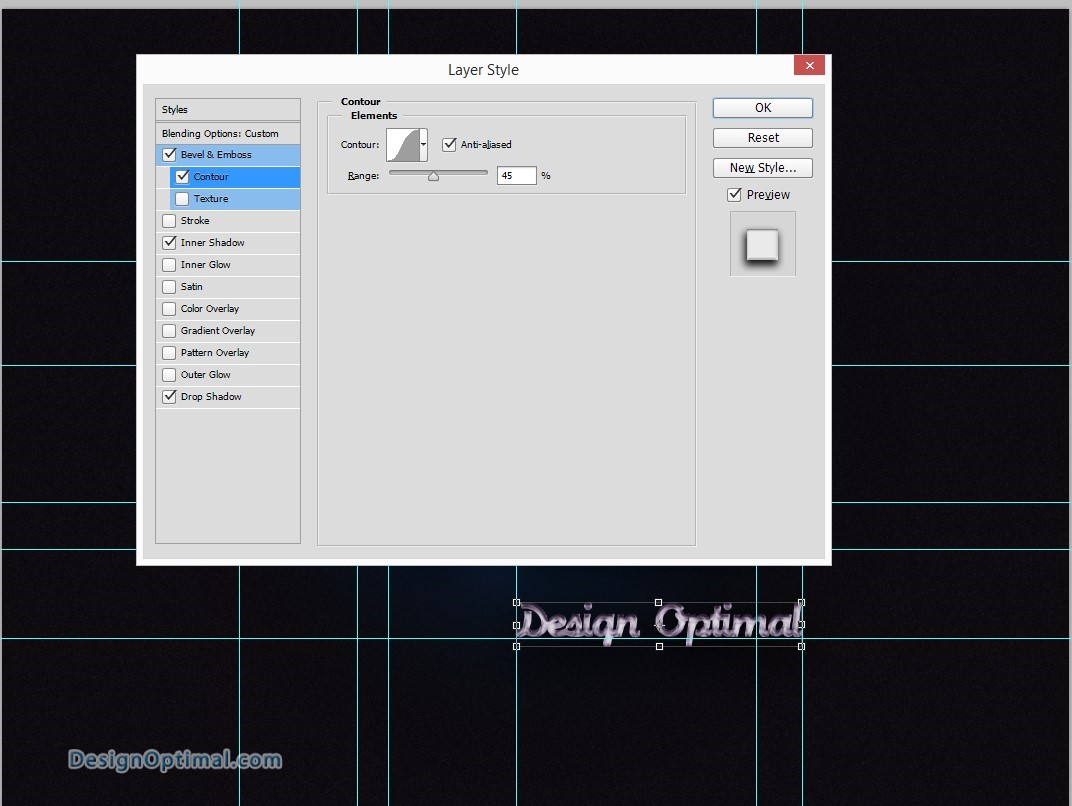Image resolution: width=1072 pixels, height=806 pixels.
Task: Click the style preview thumbnail
Action: coord(763,244)
